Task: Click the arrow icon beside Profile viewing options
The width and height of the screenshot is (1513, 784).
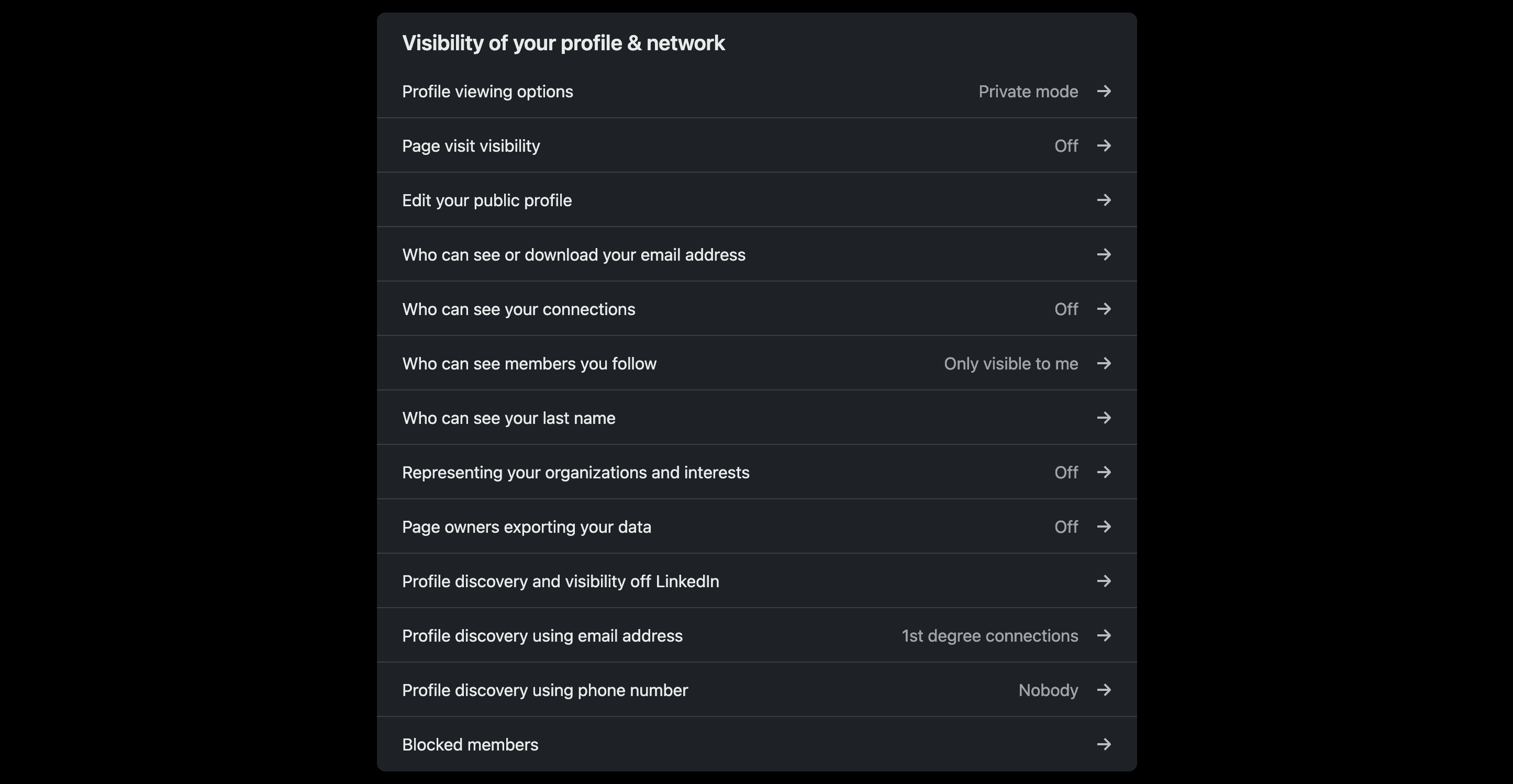Action: (1104, 91)
